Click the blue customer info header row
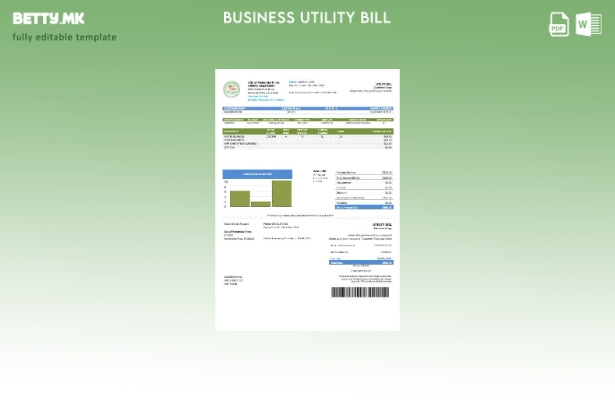 tap(307, 108)
